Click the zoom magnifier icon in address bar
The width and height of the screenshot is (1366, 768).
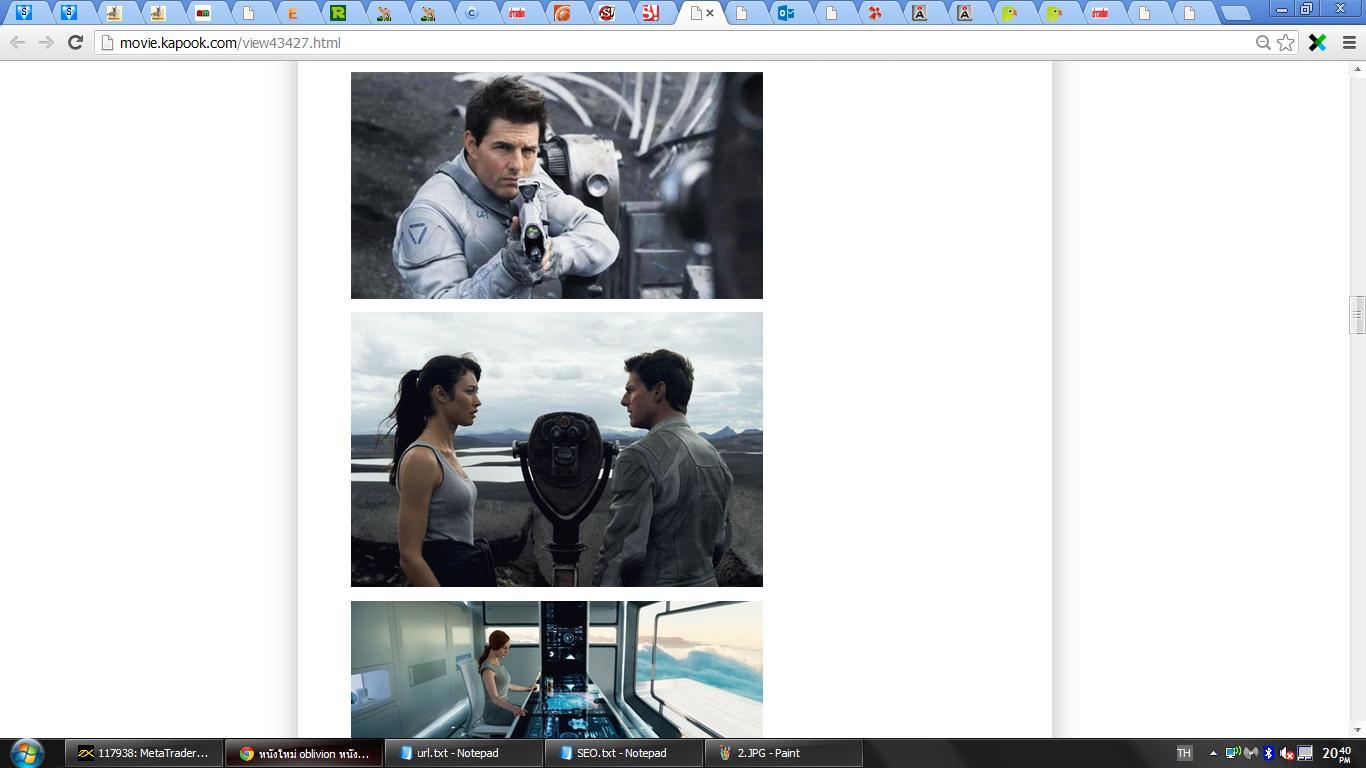click(1263, 43)
